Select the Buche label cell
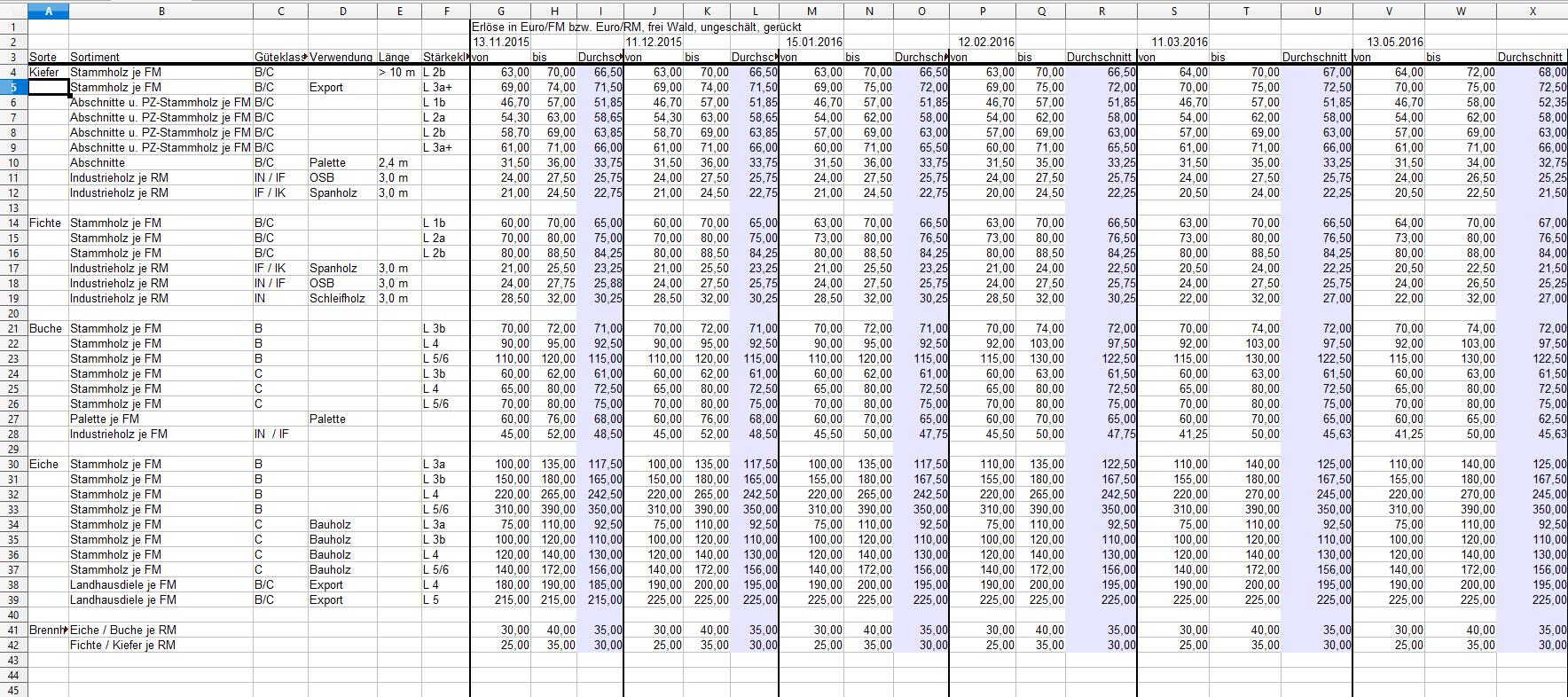The height and width of the screenshot is (697, 1568). point(48,328)
